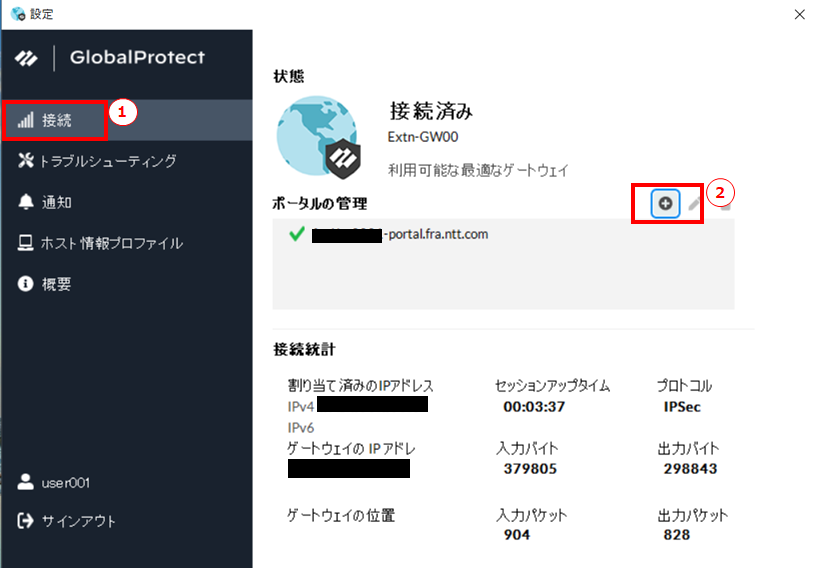Open ホスト情報プロファイル page
This screenshot has width=816, height=568.
point(126,243)
